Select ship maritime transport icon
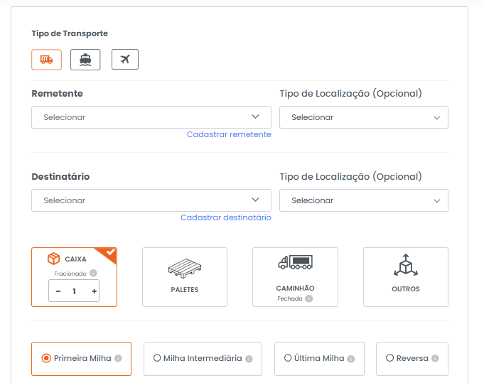 coord(85,60)
